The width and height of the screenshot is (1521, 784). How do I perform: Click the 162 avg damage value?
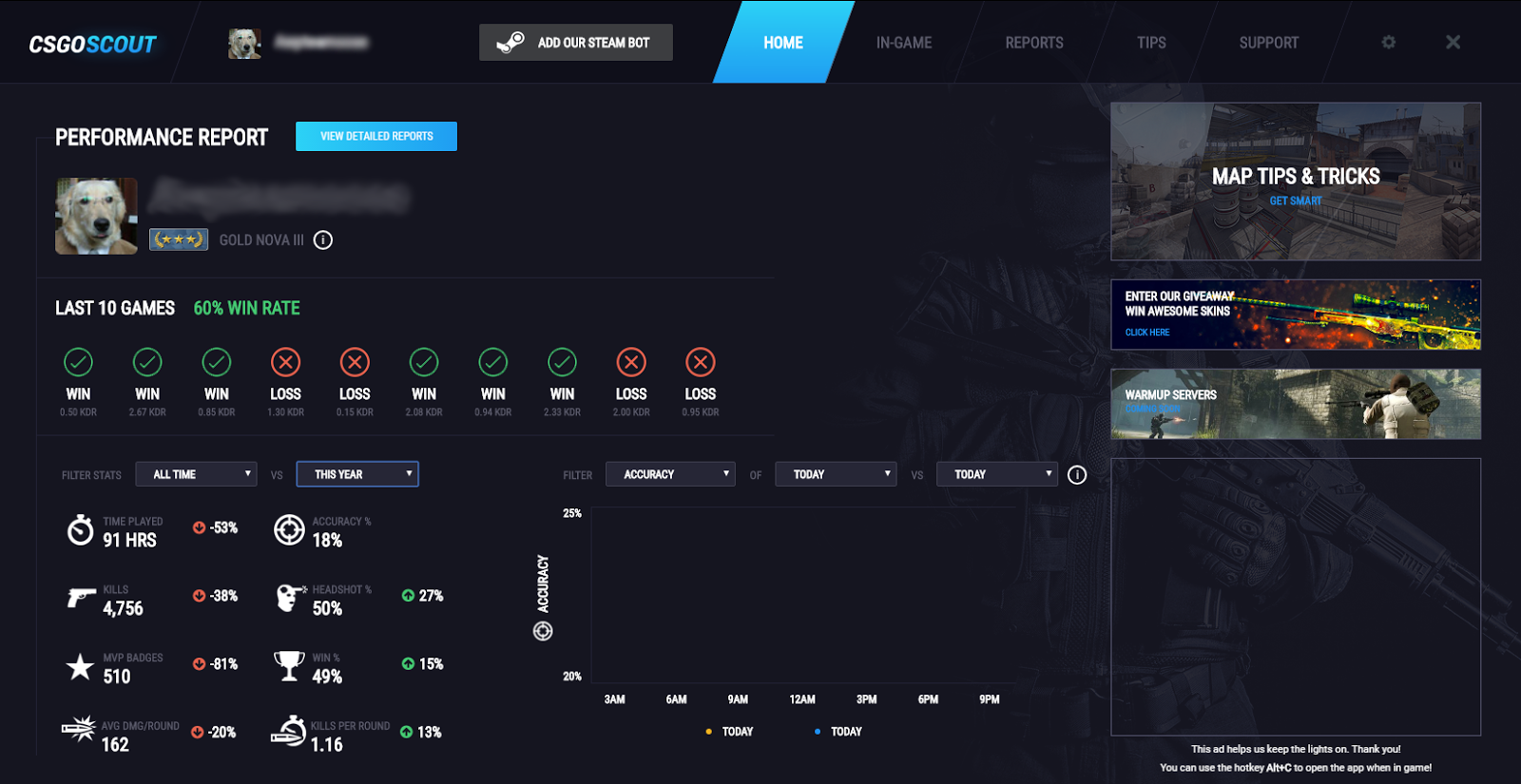coord(115,745)
